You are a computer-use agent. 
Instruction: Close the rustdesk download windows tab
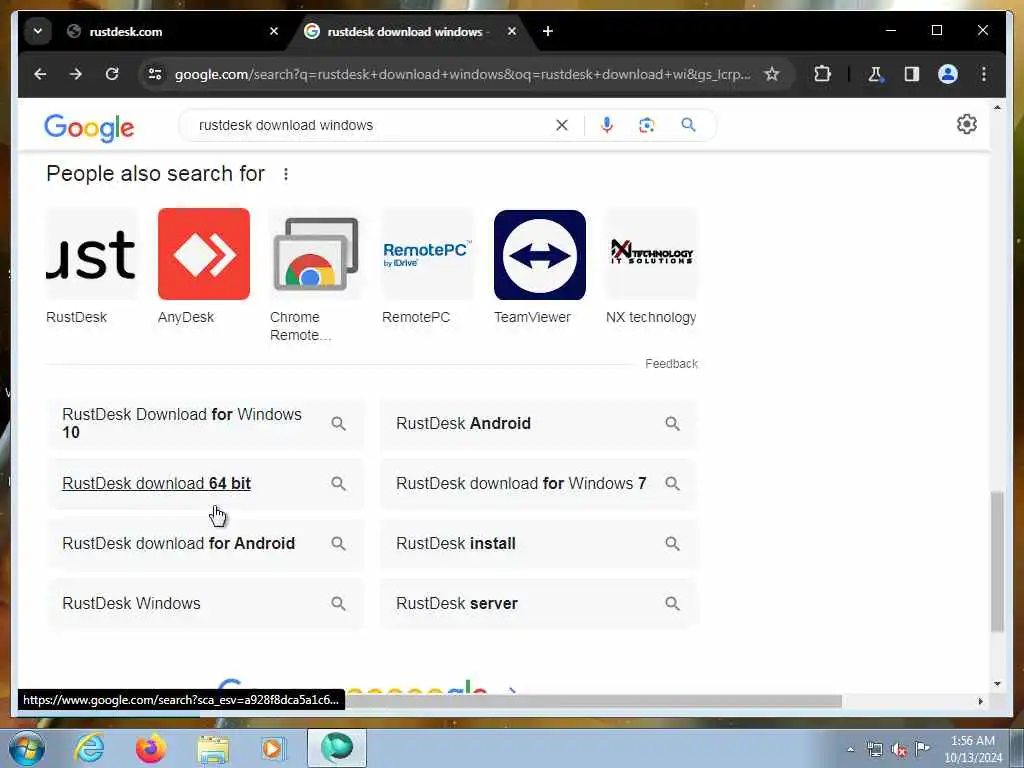(x=512, y=31)
